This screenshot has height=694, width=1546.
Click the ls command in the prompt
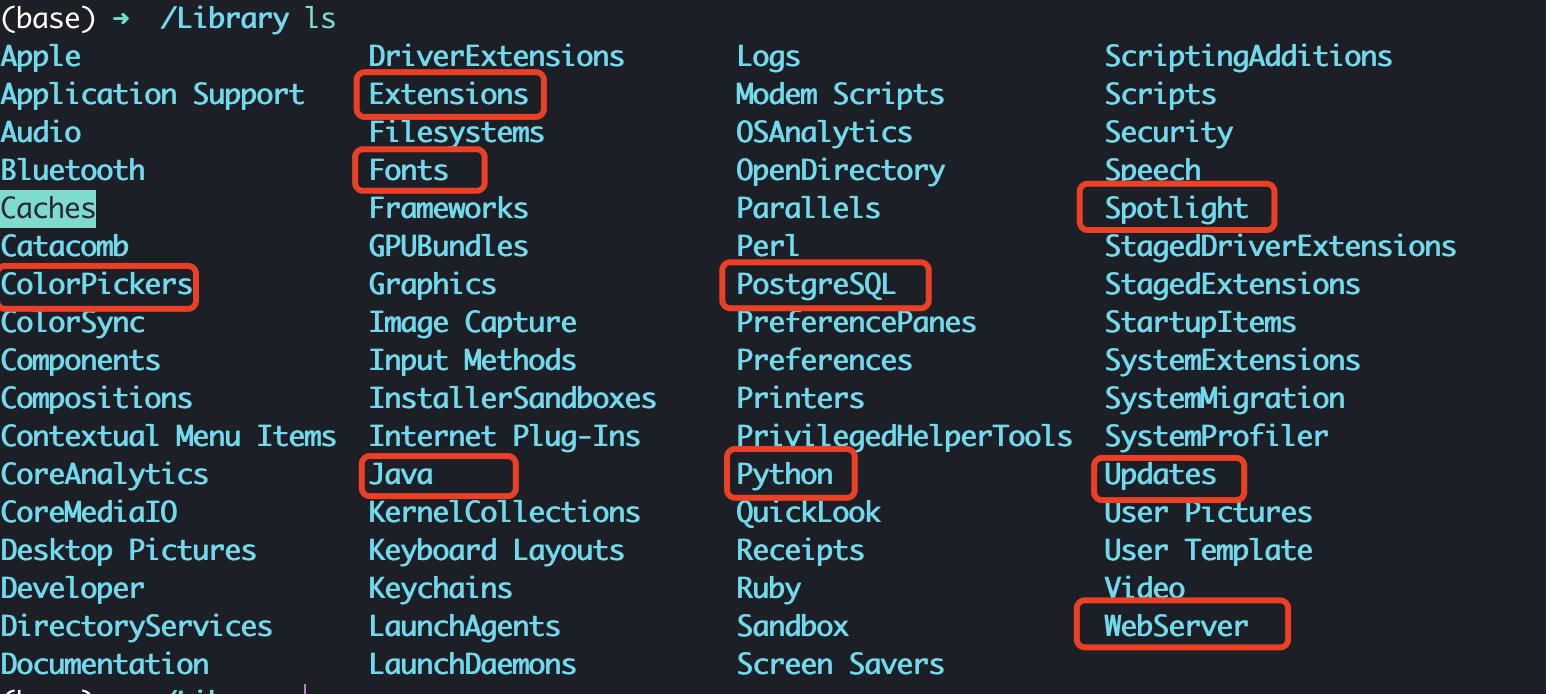point(321,19)
